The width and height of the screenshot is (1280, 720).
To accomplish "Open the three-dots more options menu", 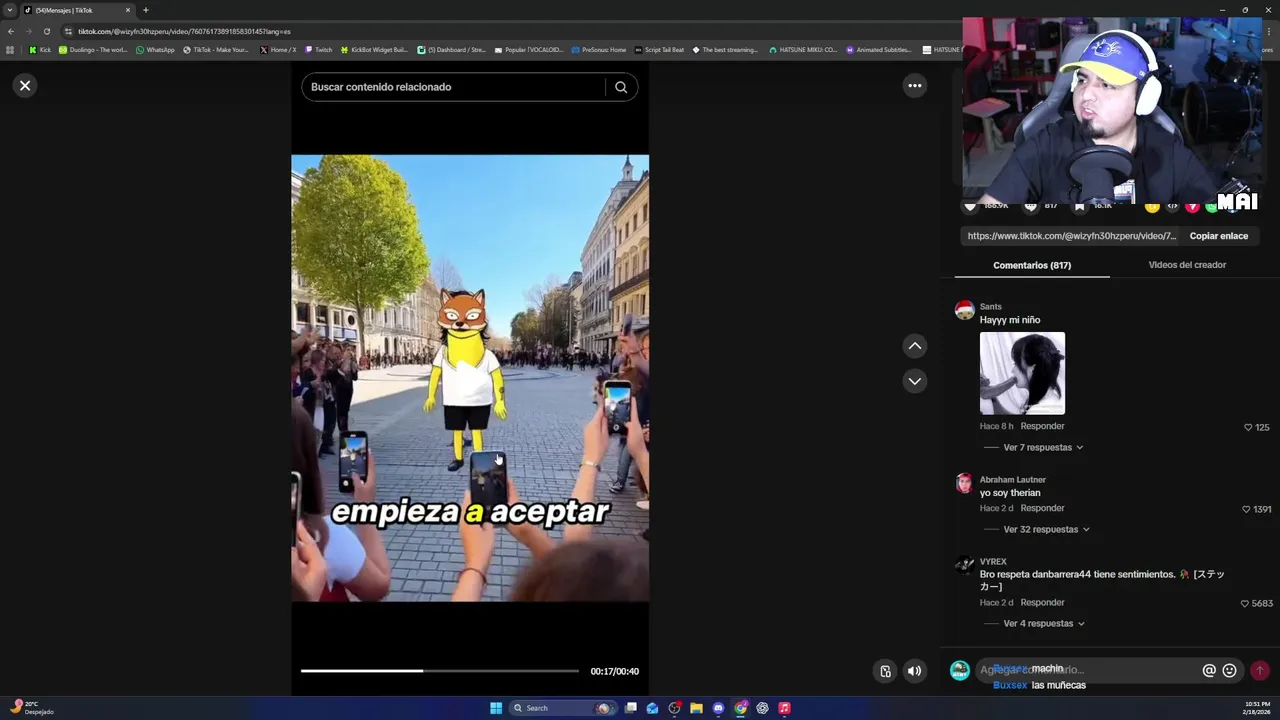I will pos(914,86).
